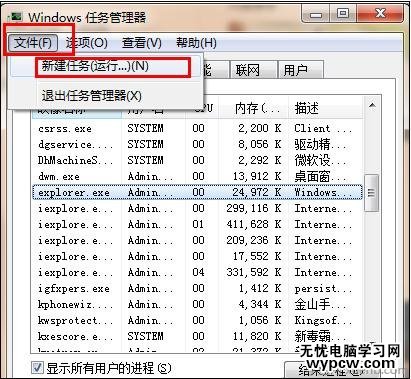Click the scroll up arrow of process list
This screenshot has height=379, width=411.
coord(372,106)
